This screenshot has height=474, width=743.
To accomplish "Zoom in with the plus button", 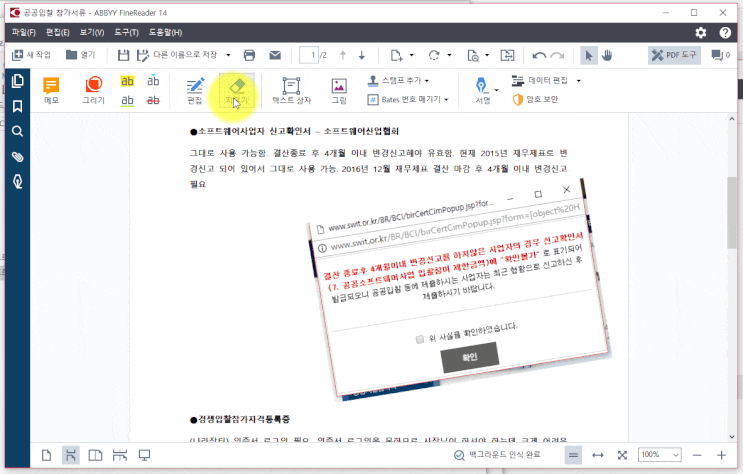I will click(x=721, y=455).
